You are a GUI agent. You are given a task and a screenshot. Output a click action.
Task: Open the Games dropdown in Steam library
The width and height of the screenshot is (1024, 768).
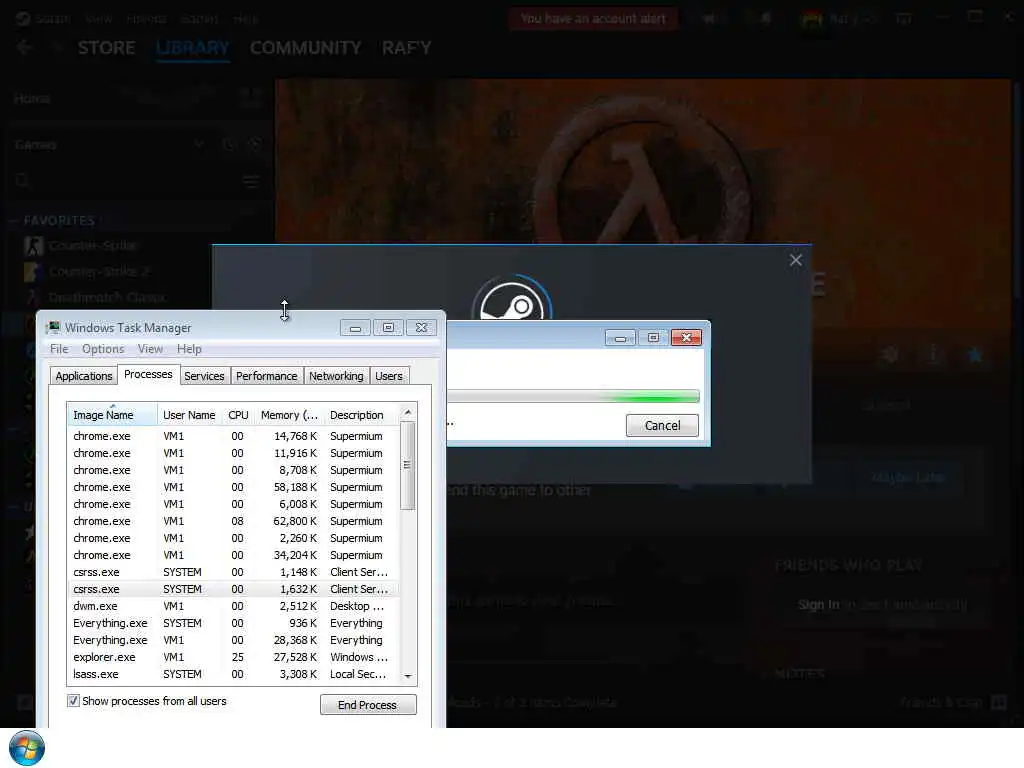click(x=199, y=144)
